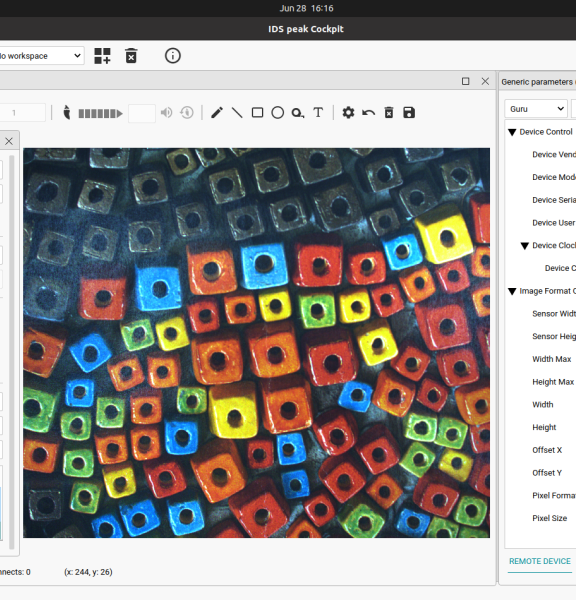The image size is (576, 600).
Task: Close the left side panel tab
Action: (x=9, y=141)
